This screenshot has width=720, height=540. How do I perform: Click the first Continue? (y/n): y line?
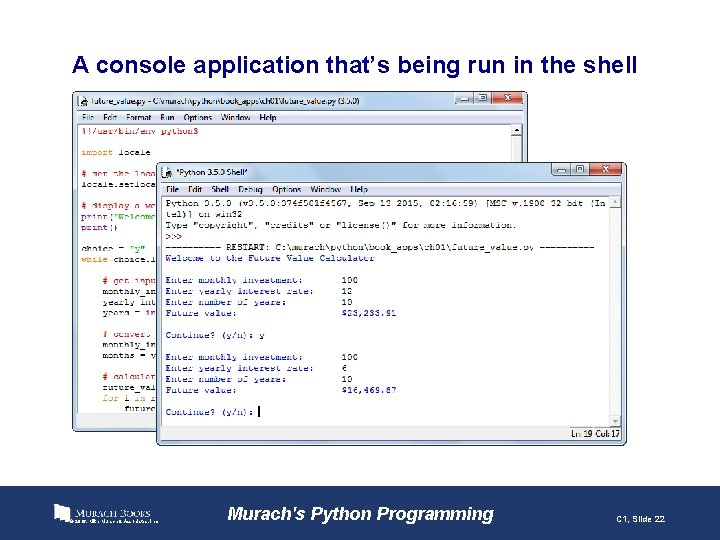[x=215, y=335]
